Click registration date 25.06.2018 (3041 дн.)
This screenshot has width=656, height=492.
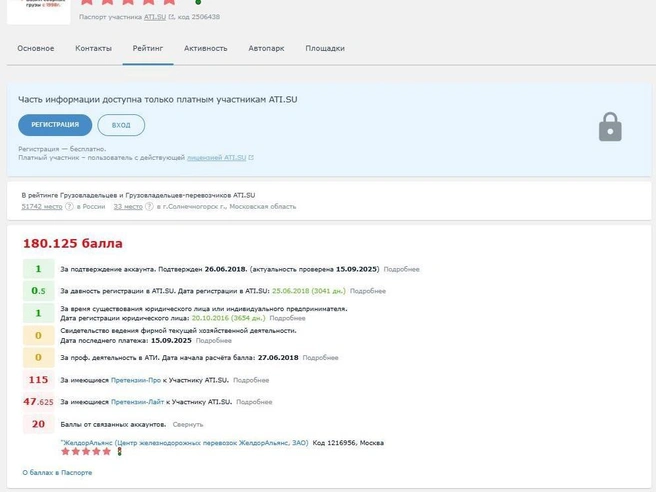point(309,291)
